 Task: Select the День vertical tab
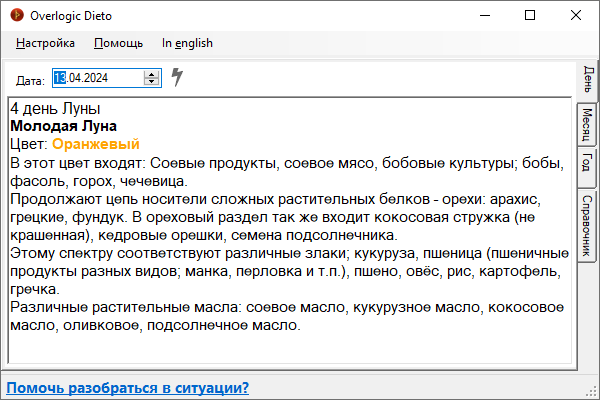588,80
